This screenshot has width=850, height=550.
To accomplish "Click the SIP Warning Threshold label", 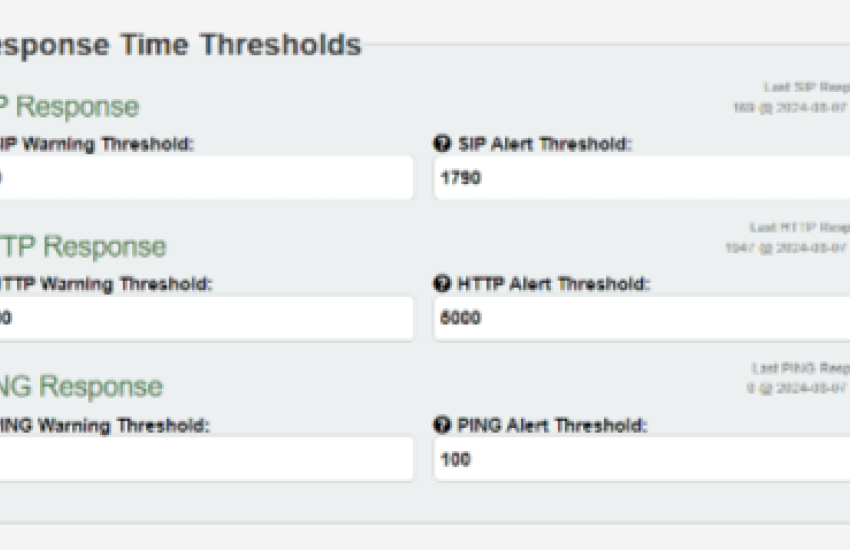I will point(96,144).
